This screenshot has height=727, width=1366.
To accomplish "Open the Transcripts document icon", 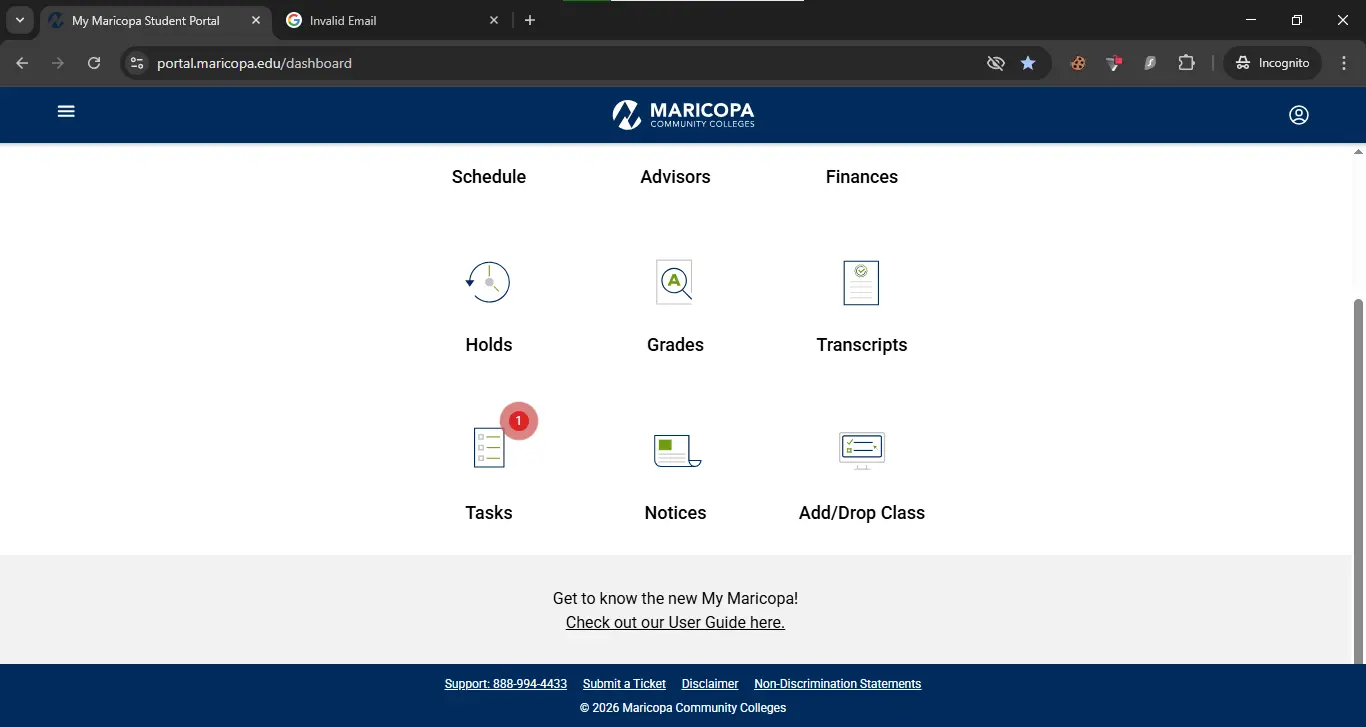I will (861, 283).
